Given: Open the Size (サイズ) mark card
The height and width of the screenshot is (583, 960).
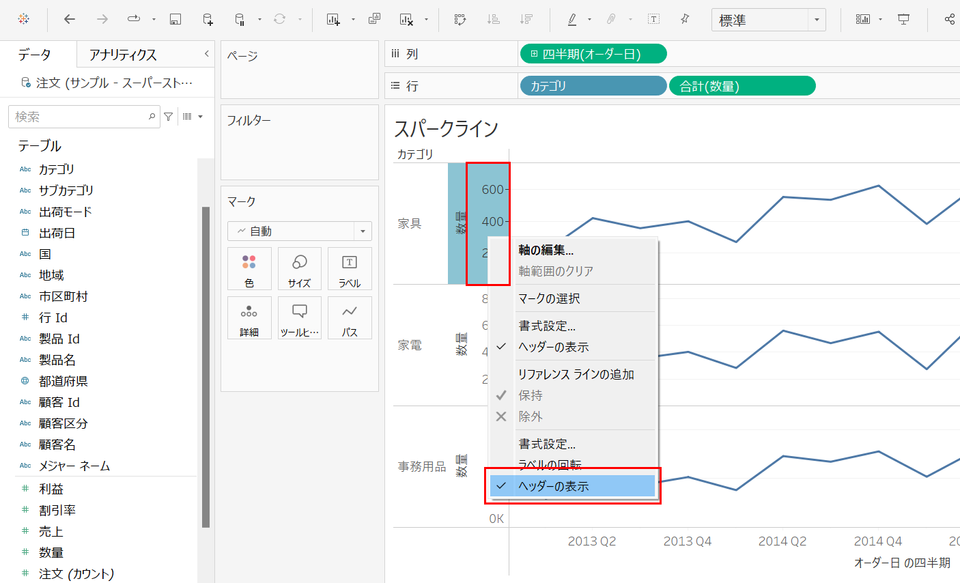Looking at the screenshot, I should (x=299, y=268).
